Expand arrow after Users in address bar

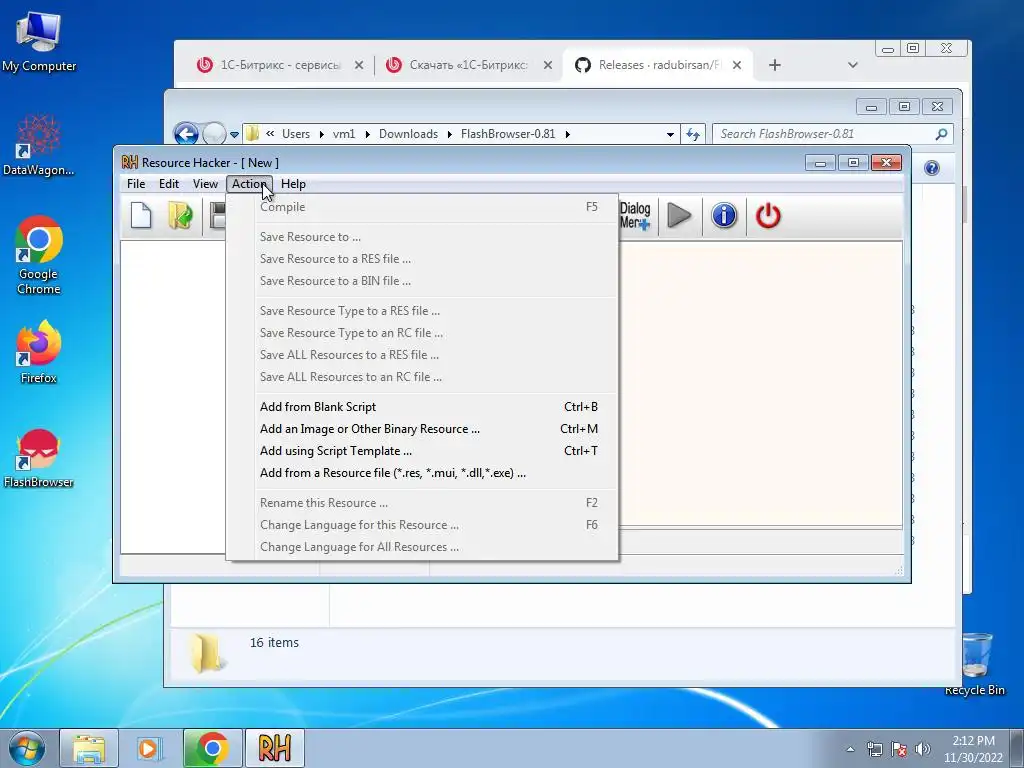[321, 134]
